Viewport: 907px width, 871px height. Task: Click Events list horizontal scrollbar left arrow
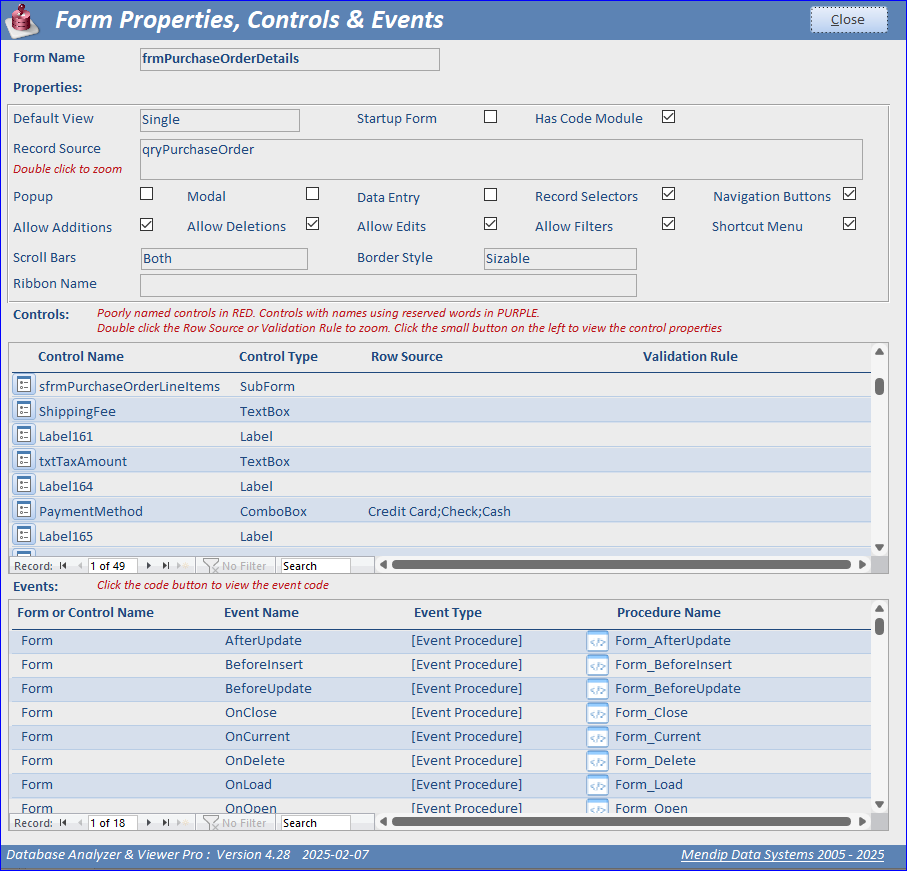pyautogui.click(x=383, y=821)
